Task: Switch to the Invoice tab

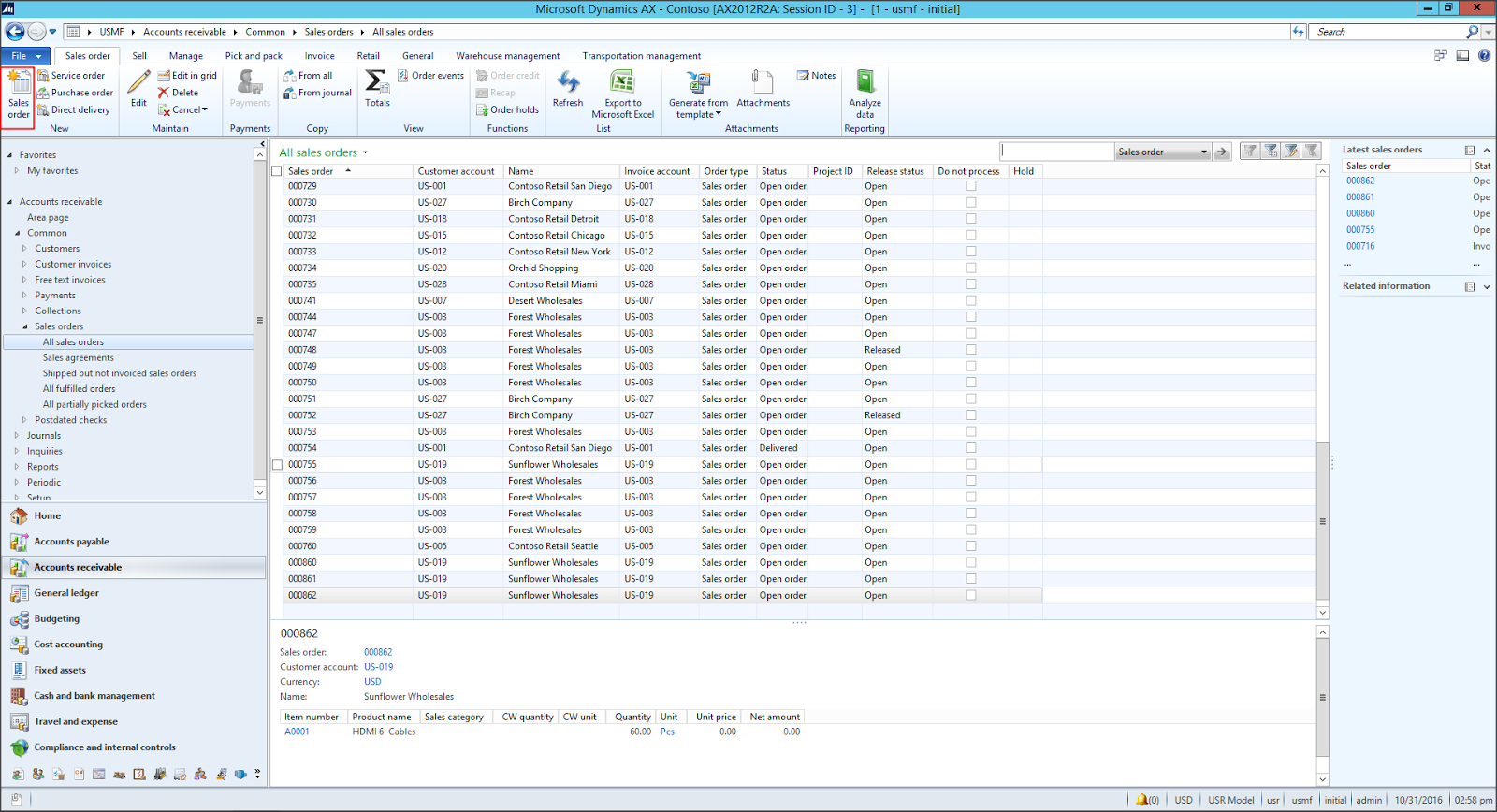Action: [x=319, y=56]
